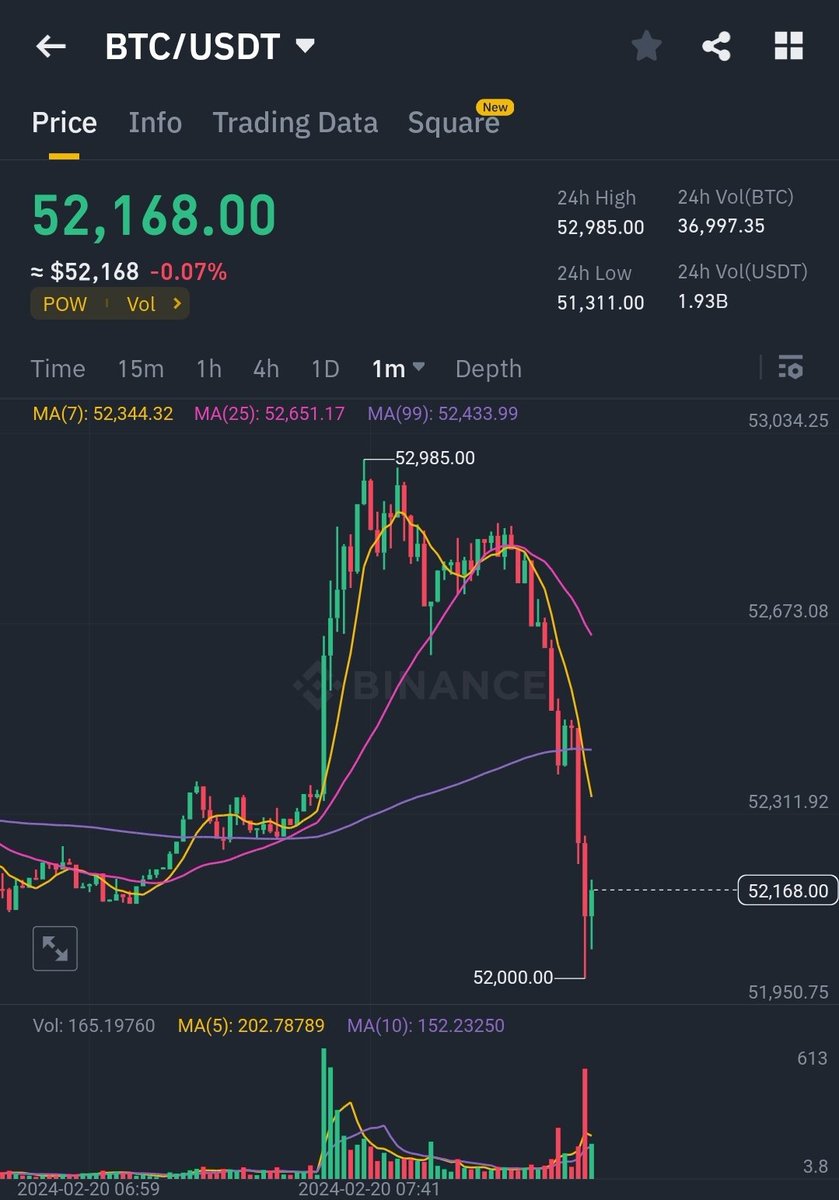This screenshot has width=839, height=1200.
Task: Select the 15m chart interval
Action: 140,368
